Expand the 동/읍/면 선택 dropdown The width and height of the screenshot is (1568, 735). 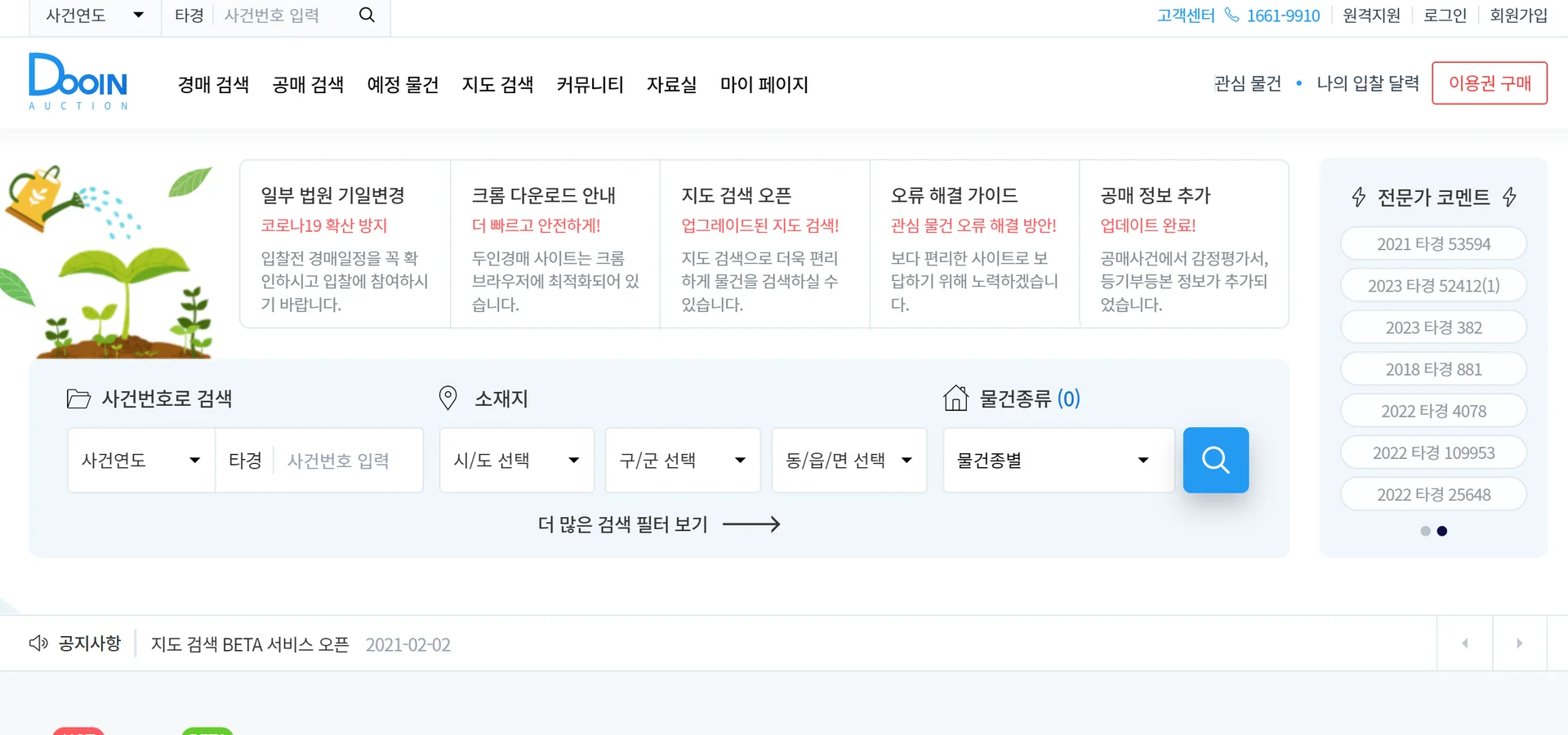tap(849, 461)
